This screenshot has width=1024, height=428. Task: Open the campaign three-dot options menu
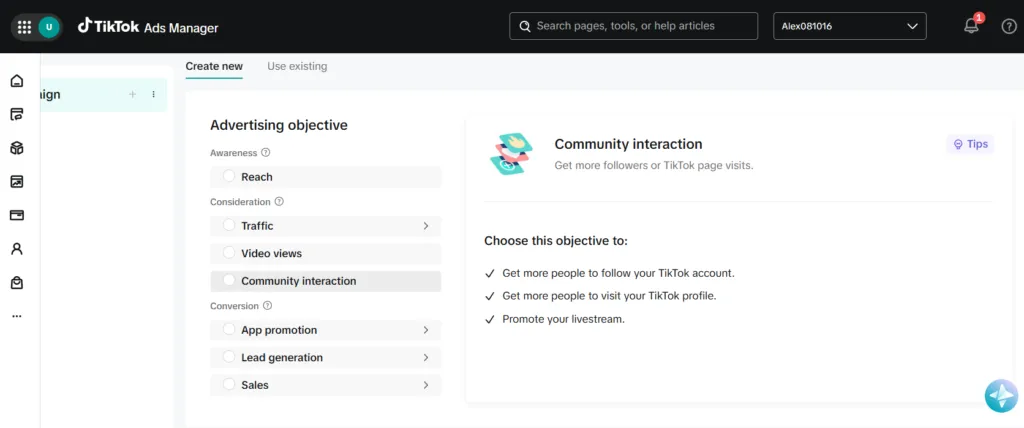click(x=153, y=94)
